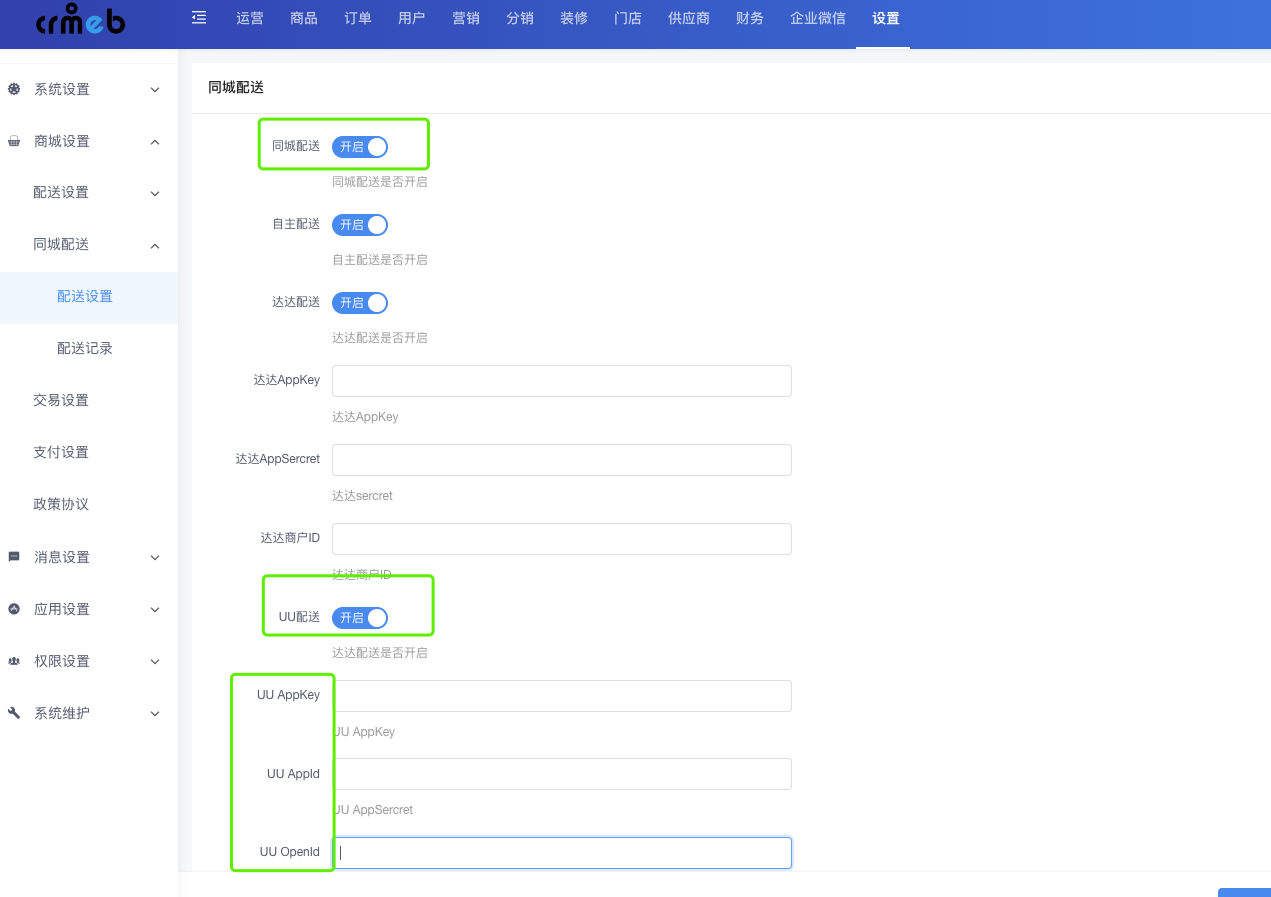Expand 应用设置 chevron

155,610
